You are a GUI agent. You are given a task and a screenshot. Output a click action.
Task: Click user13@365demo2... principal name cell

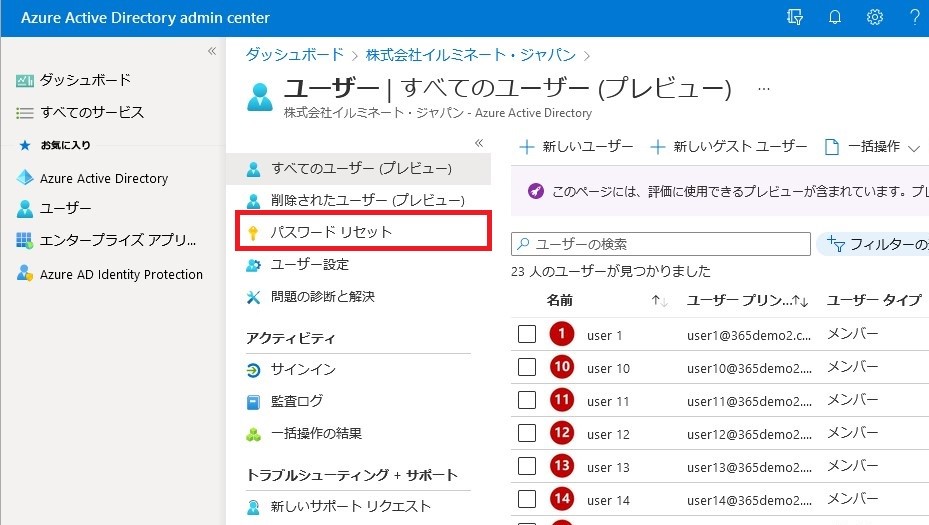coord(749,468)
